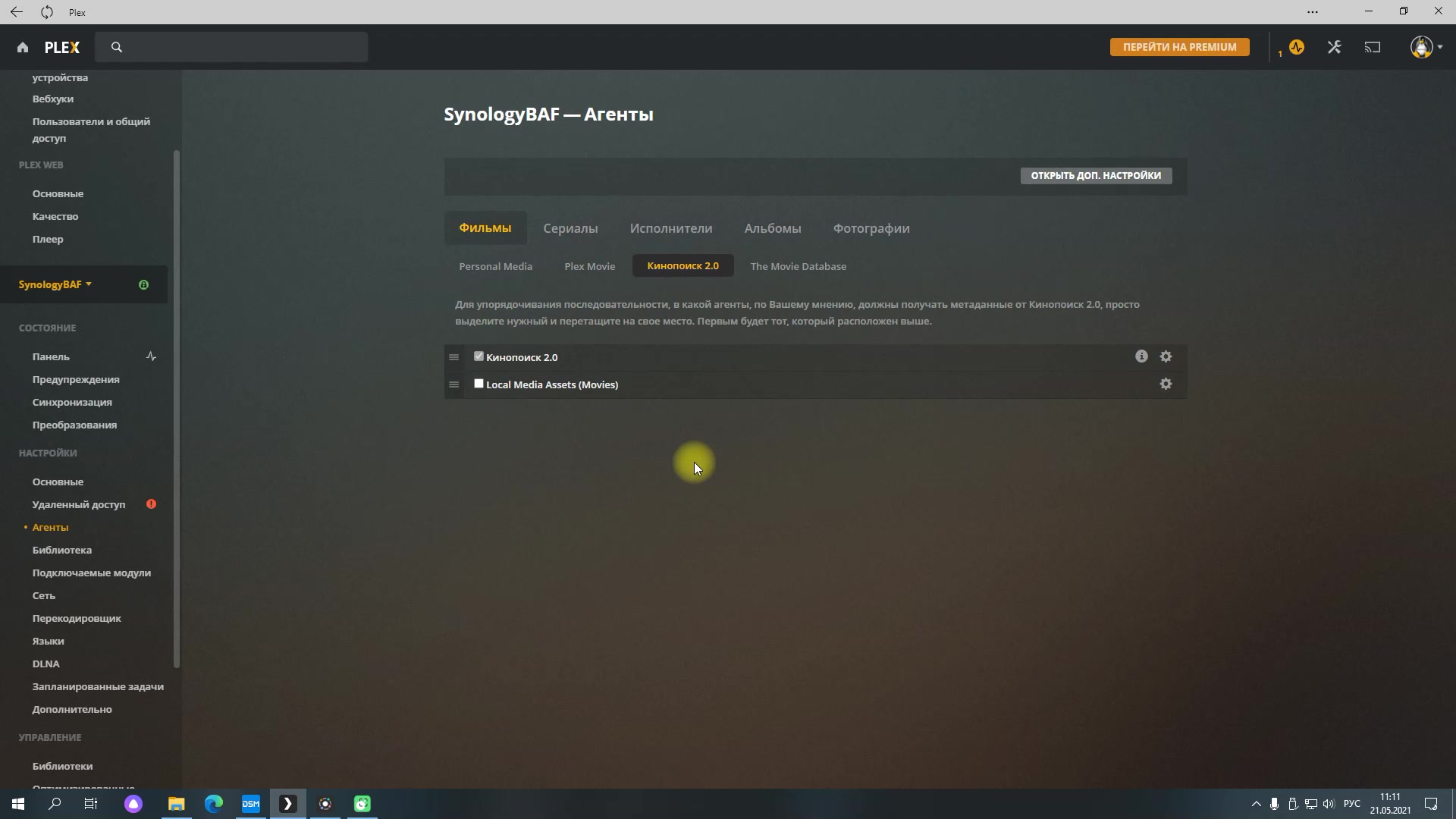Select the Plex Movie agent tab
The width and height of the screenshot is (1456, 819).
[x=590, y=266]
